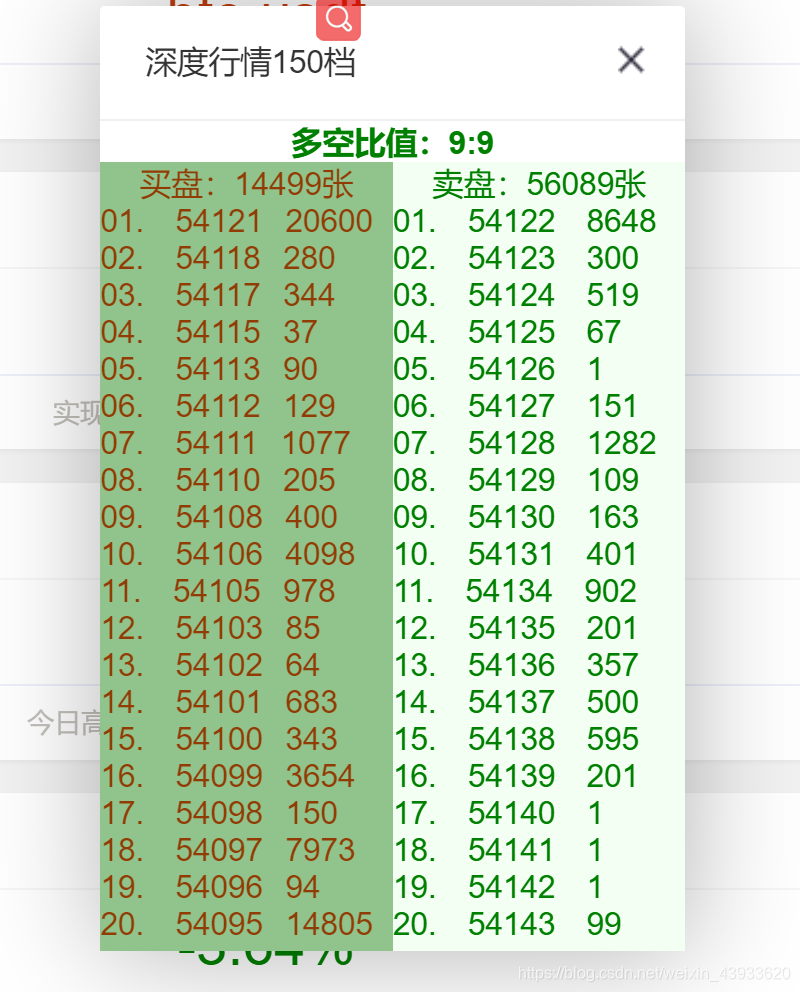Close the 深度行情150档 dialog
This screenshot has height=992, width=800.
click(631, 60)
